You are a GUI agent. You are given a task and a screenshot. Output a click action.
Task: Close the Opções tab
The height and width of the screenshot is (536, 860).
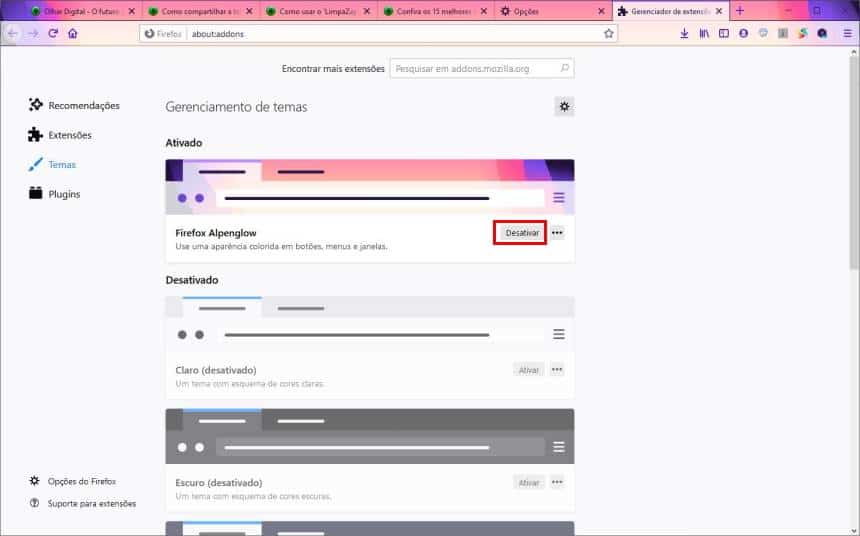tap(601, 11)
